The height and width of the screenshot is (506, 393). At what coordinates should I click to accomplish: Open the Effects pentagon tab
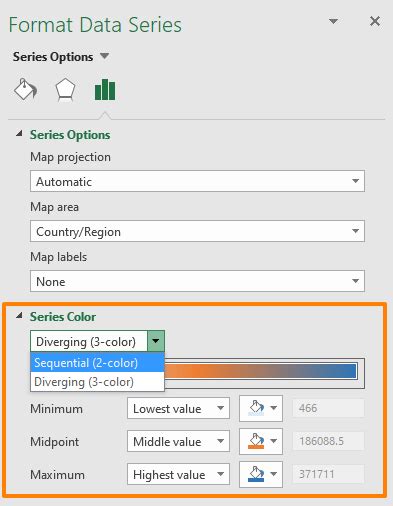[x=65, y=89]
